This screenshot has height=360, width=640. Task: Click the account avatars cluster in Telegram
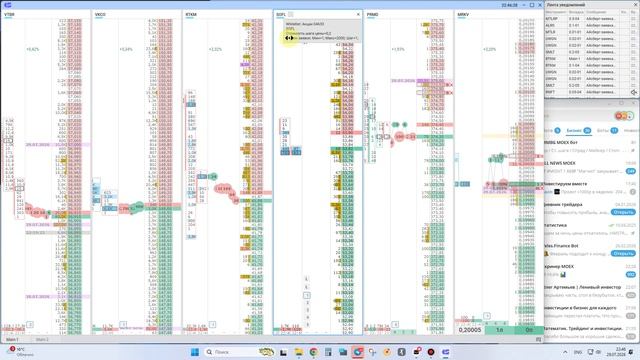click(x=624, y=116)
